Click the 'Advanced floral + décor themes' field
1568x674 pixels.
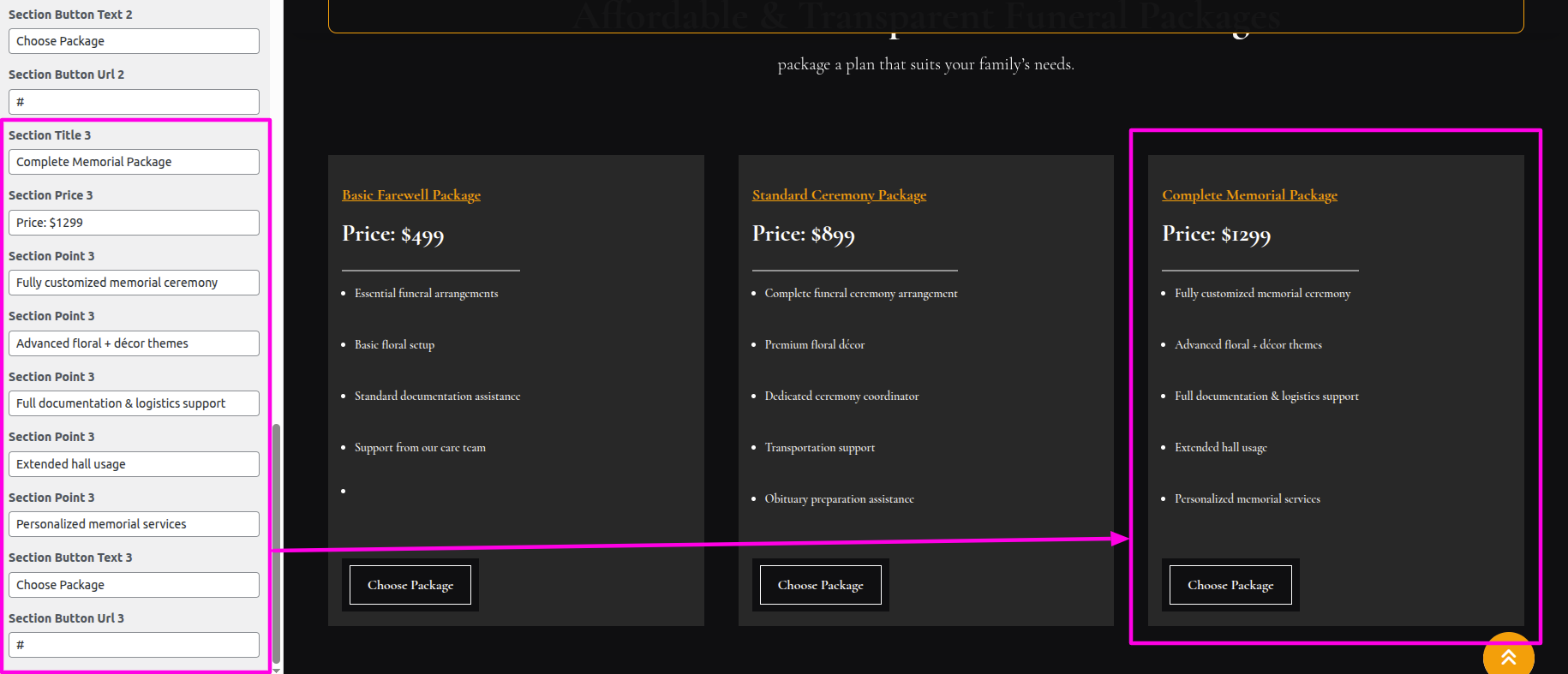pos(134,343)
